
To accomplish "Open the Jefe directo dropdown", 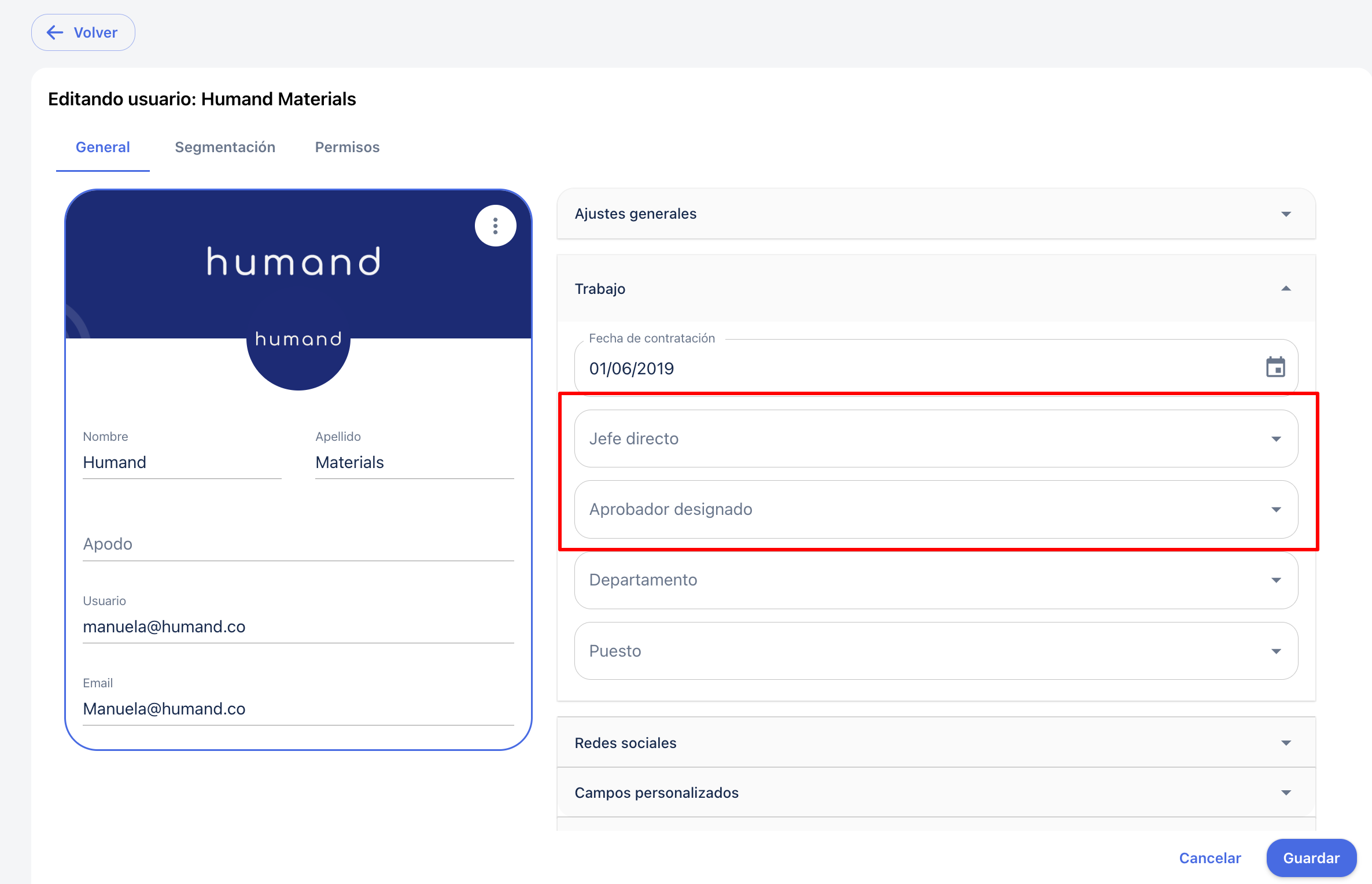I will coord(935,439).
